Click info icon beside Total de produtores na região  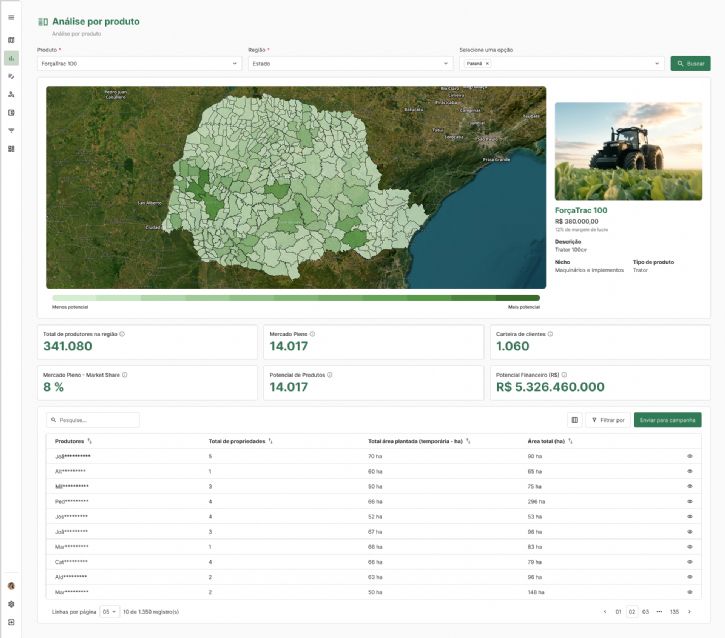[122, 334]
